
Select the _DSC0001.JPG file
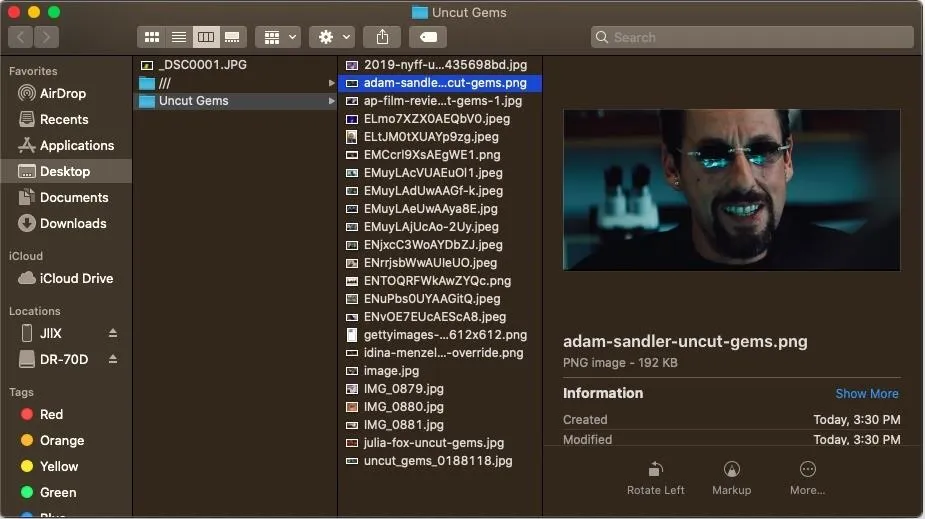[x=236, y=65]
